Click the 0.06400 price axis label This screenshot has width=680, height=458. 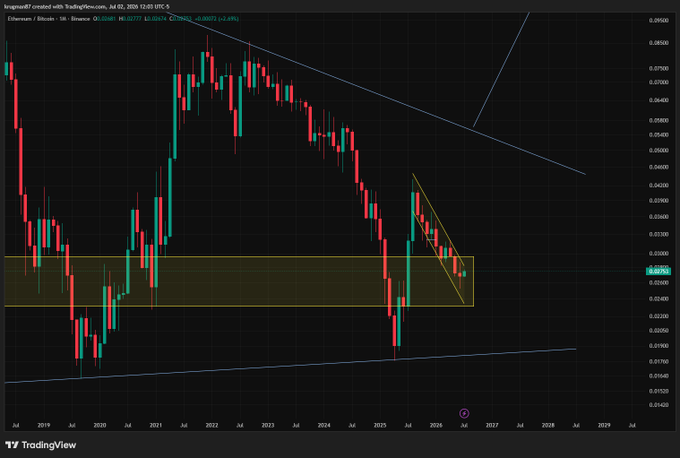coord(658,100)
